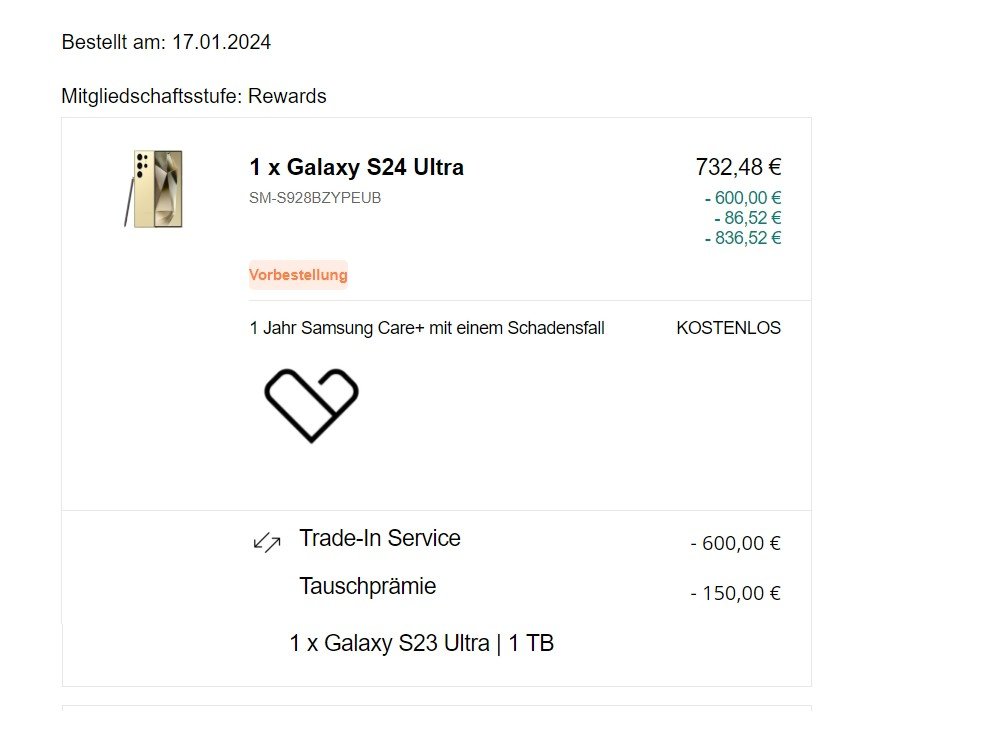
Task: Click the - 150,00 € Tauschprämie amount
Action: 735,593
